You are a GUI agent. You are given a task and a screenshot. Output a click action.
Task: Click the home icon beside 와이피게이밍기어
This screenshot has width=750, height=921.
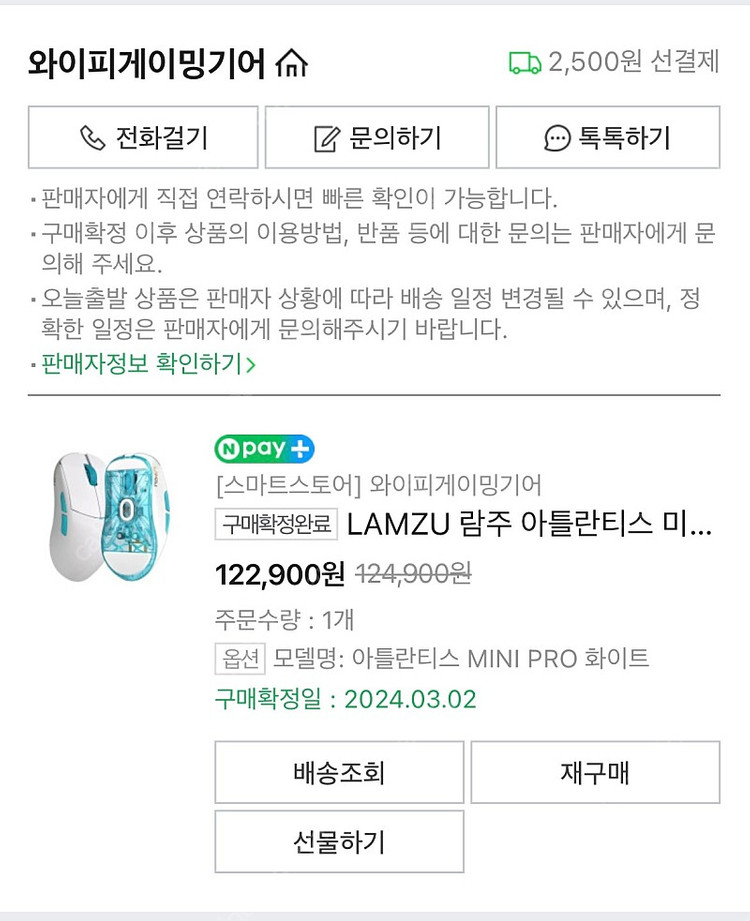[291, 65]
